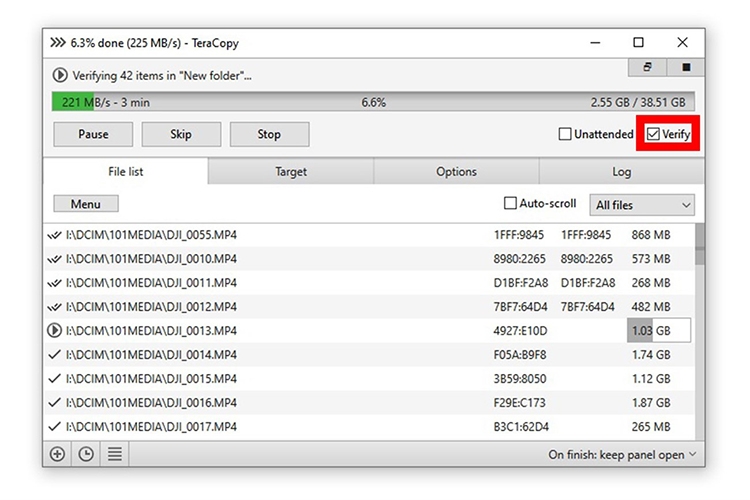This screenshot has width=750, height=500.
Task: Click the checkmark icon beside DJI_0014.MP4
Action: 55,355
